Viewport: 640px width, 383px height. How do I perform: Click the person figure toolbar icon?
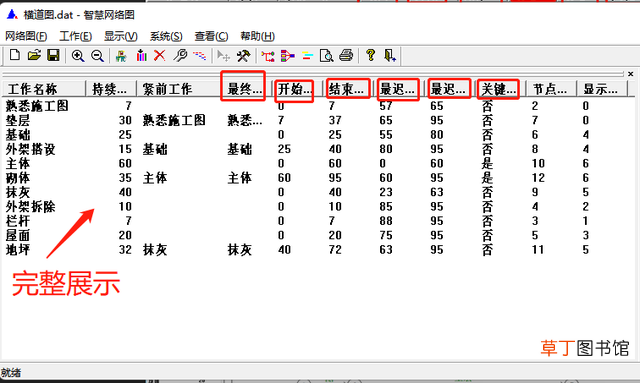pos(121,56)
